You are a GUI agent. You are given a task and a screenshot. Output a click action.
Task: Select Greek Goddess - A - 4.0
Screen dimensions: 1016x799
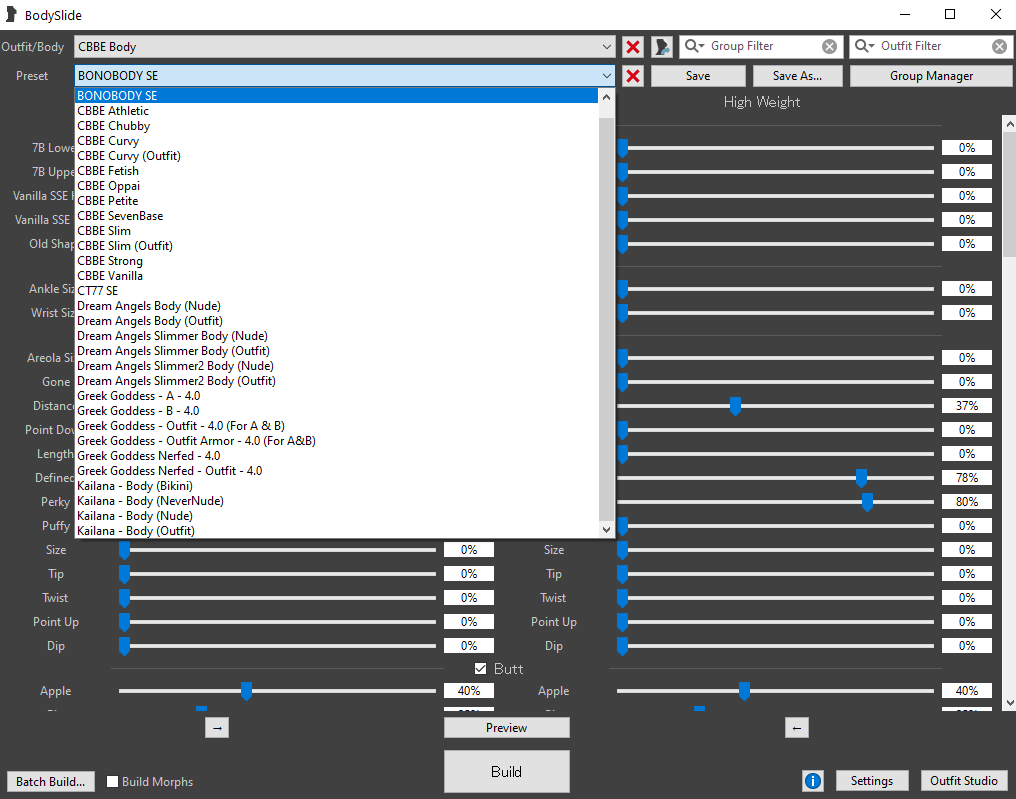(336, 395)
